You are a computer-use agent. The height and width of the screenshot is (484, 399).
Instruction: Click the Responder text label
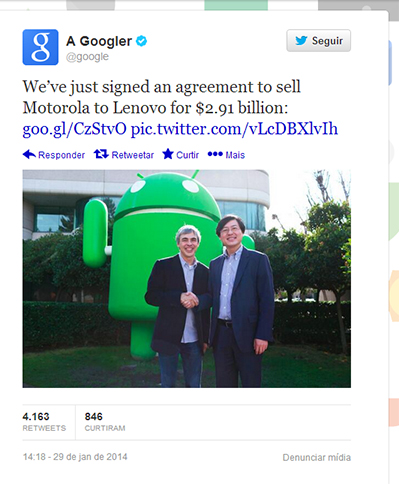pyautogui.click(x=61, y=155)
